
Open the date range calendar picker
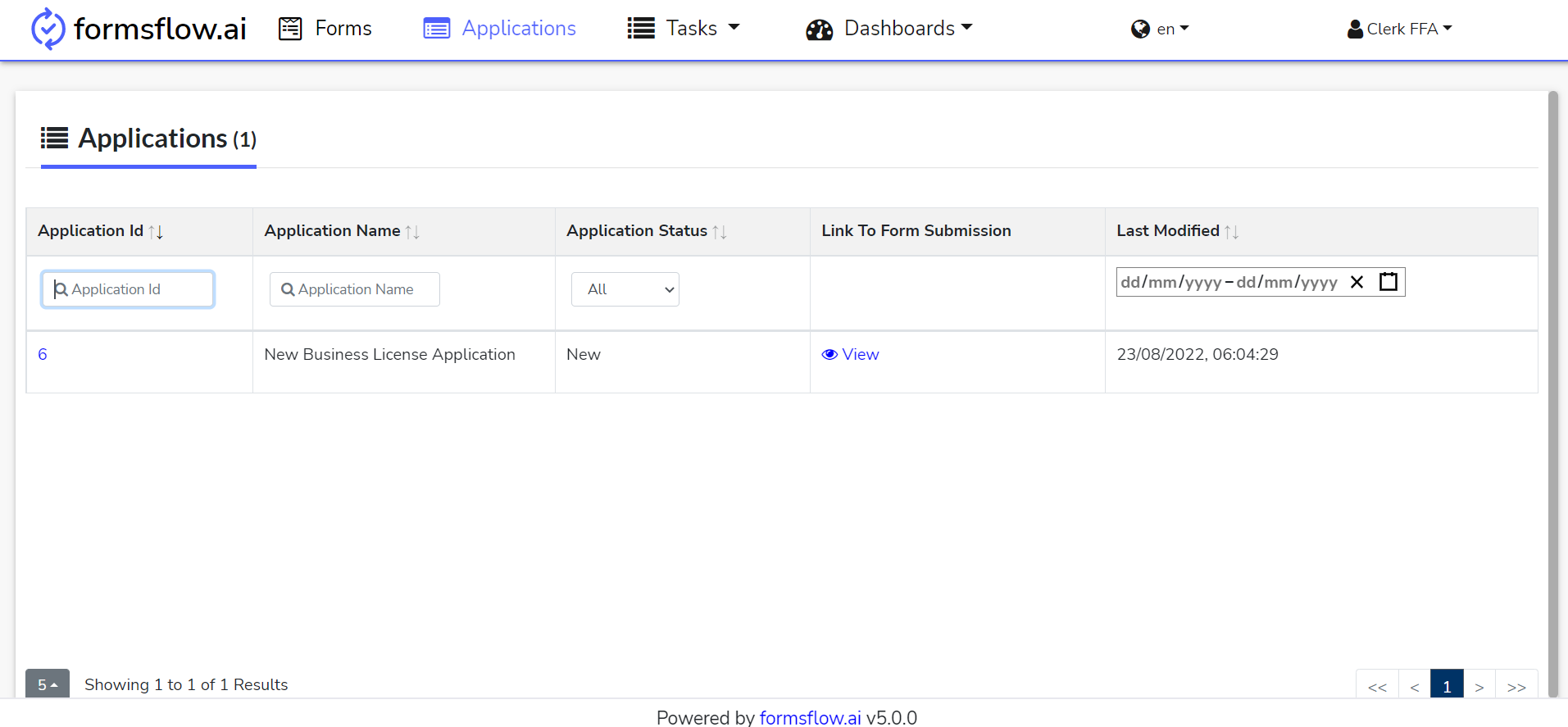[1388, 282]
